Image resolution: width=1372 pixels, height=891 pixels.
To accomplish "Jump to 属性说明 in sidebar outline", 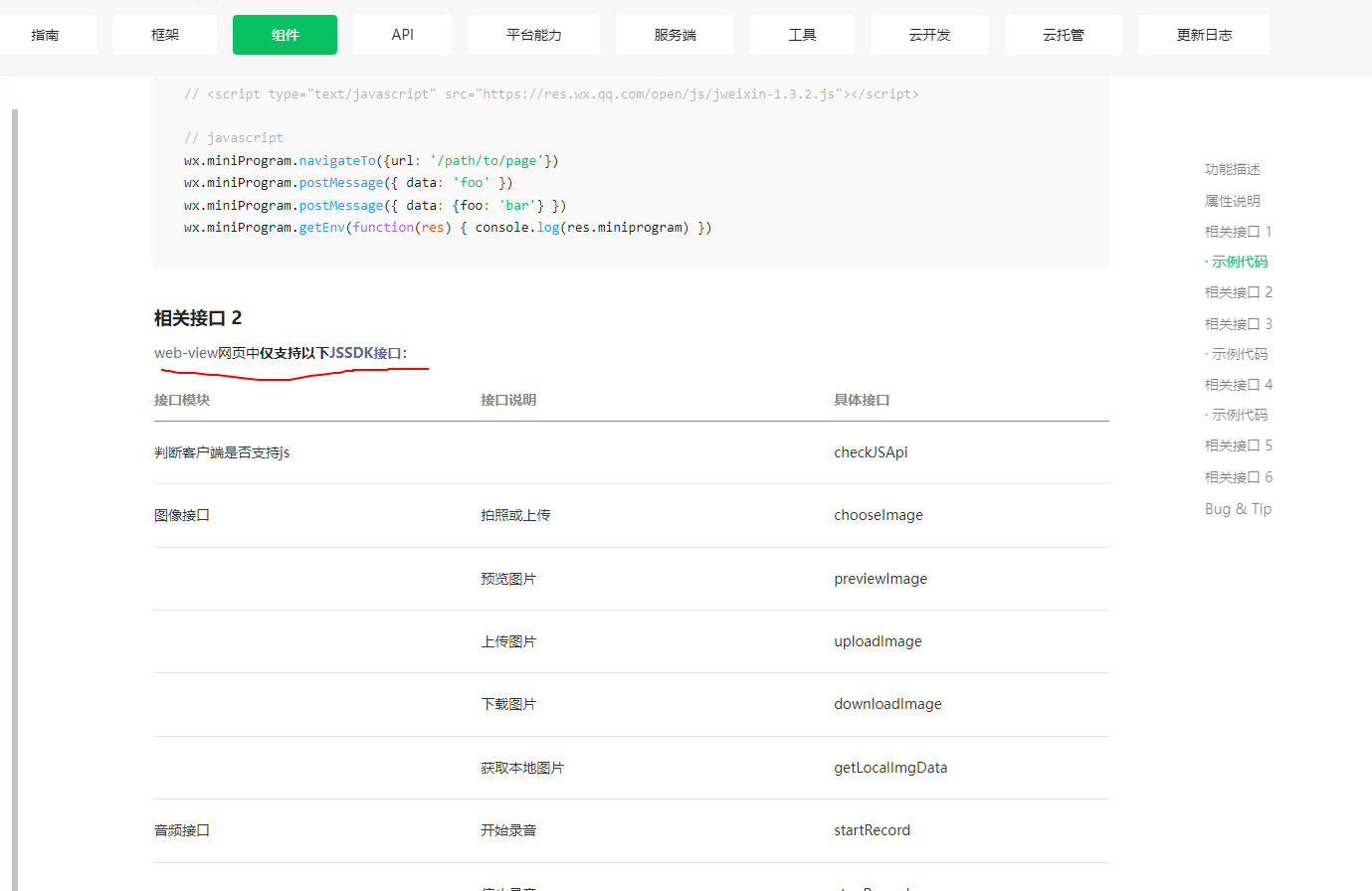I will pyautogui.click(x=1233, y=201).
